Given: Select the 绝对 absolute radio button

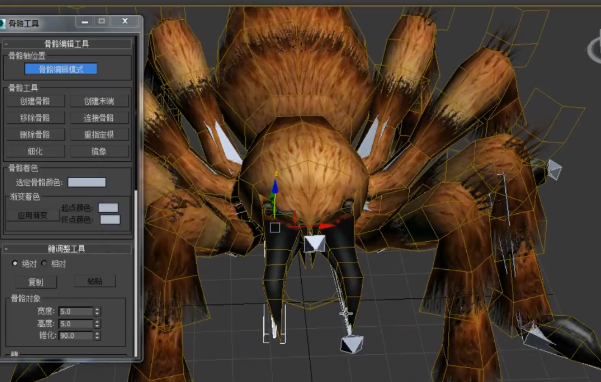Looking at the screenshot, I should [15, 263].
